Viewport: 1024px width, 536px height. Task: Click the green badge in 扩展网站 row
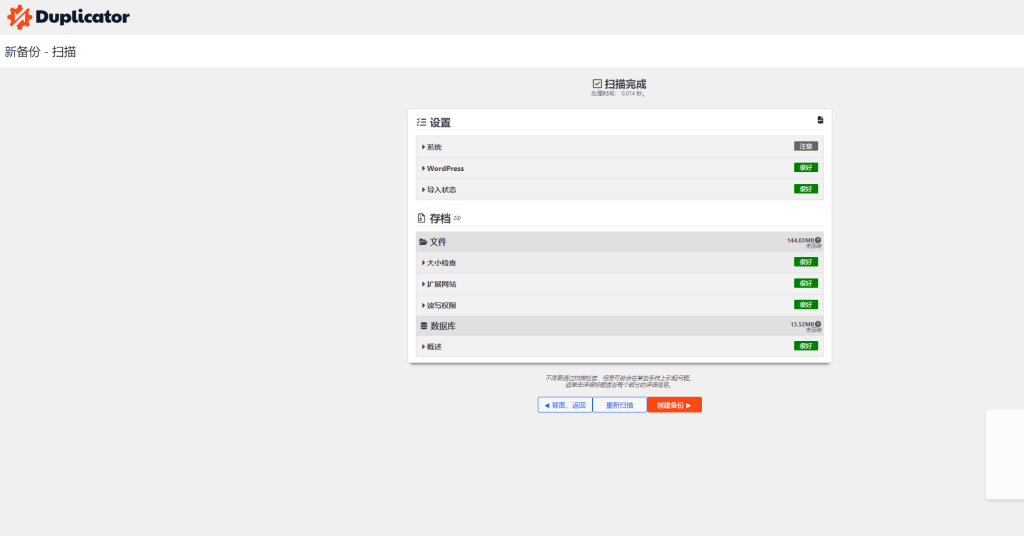click(x=806, y=283)
